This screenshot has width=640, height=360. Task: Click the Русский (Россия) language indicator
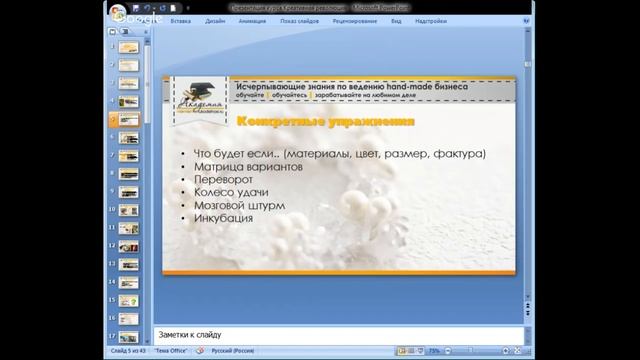(x=233, y=351)
